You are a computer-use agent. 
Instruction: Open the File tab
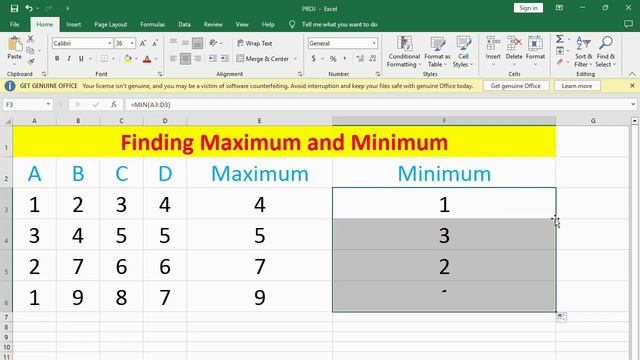coord(15,24)
